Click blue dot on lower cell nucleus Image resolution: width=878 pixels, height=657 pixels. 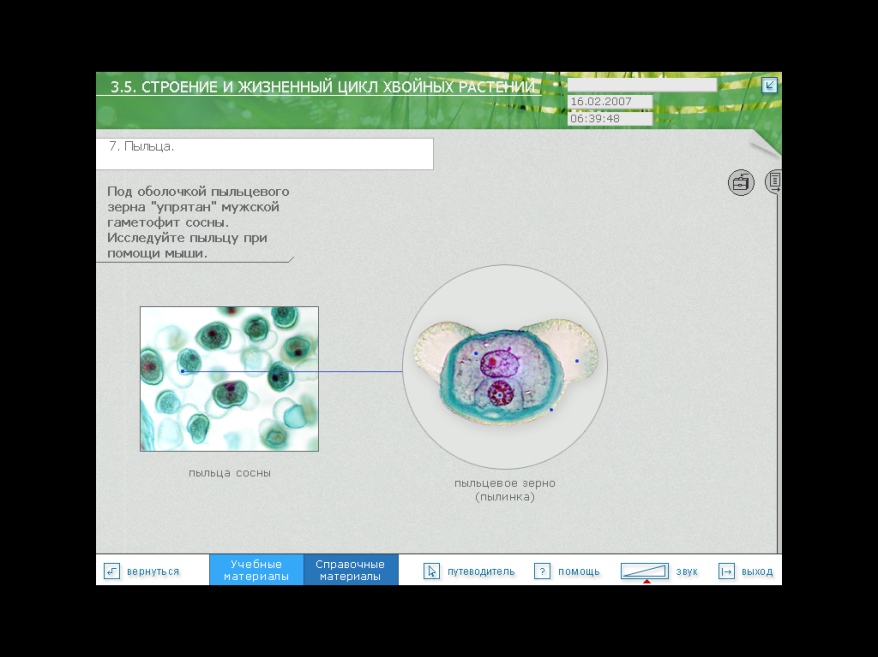coord(500,395)
